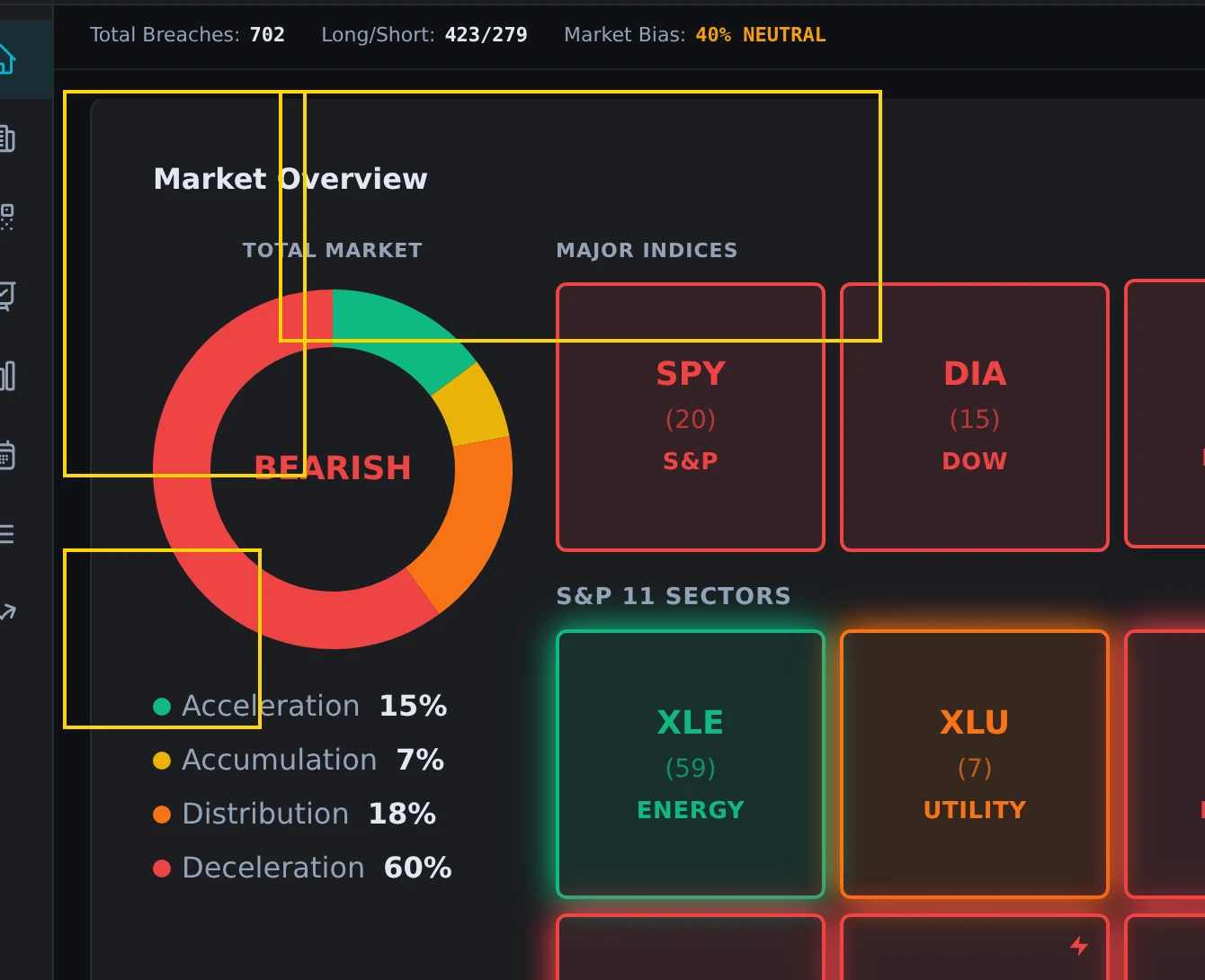Open the DIA DOW index card
Viewport: 1205px width, 980px height.
(x=975, y=417)
